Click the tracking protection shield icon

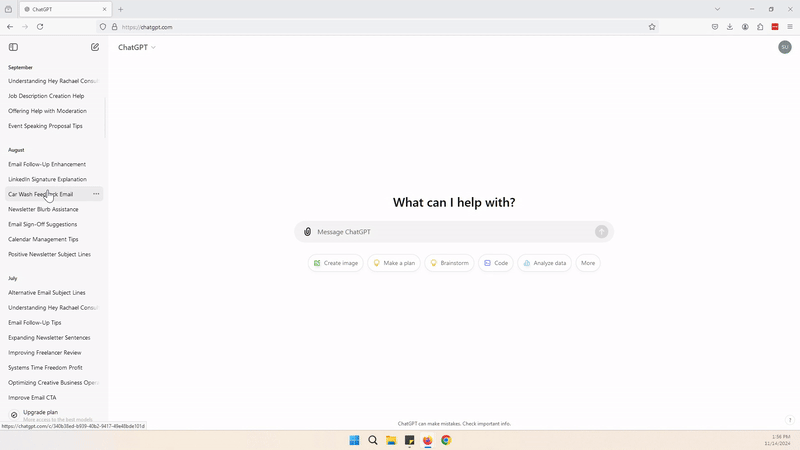(103, 27)
